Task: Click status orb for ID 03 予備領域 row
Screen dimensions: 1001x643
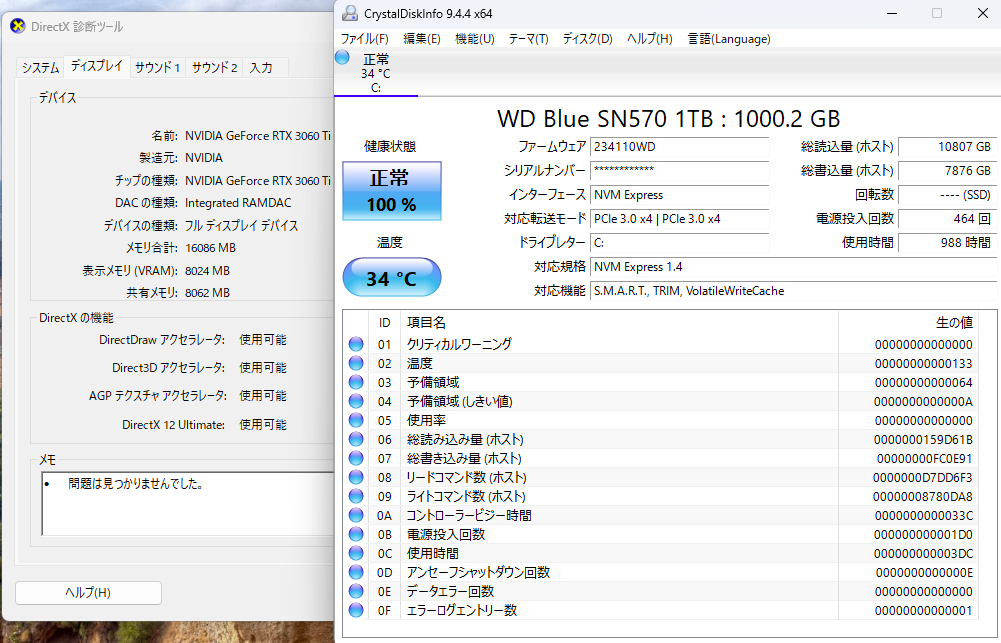Action: tap(356, 382)
